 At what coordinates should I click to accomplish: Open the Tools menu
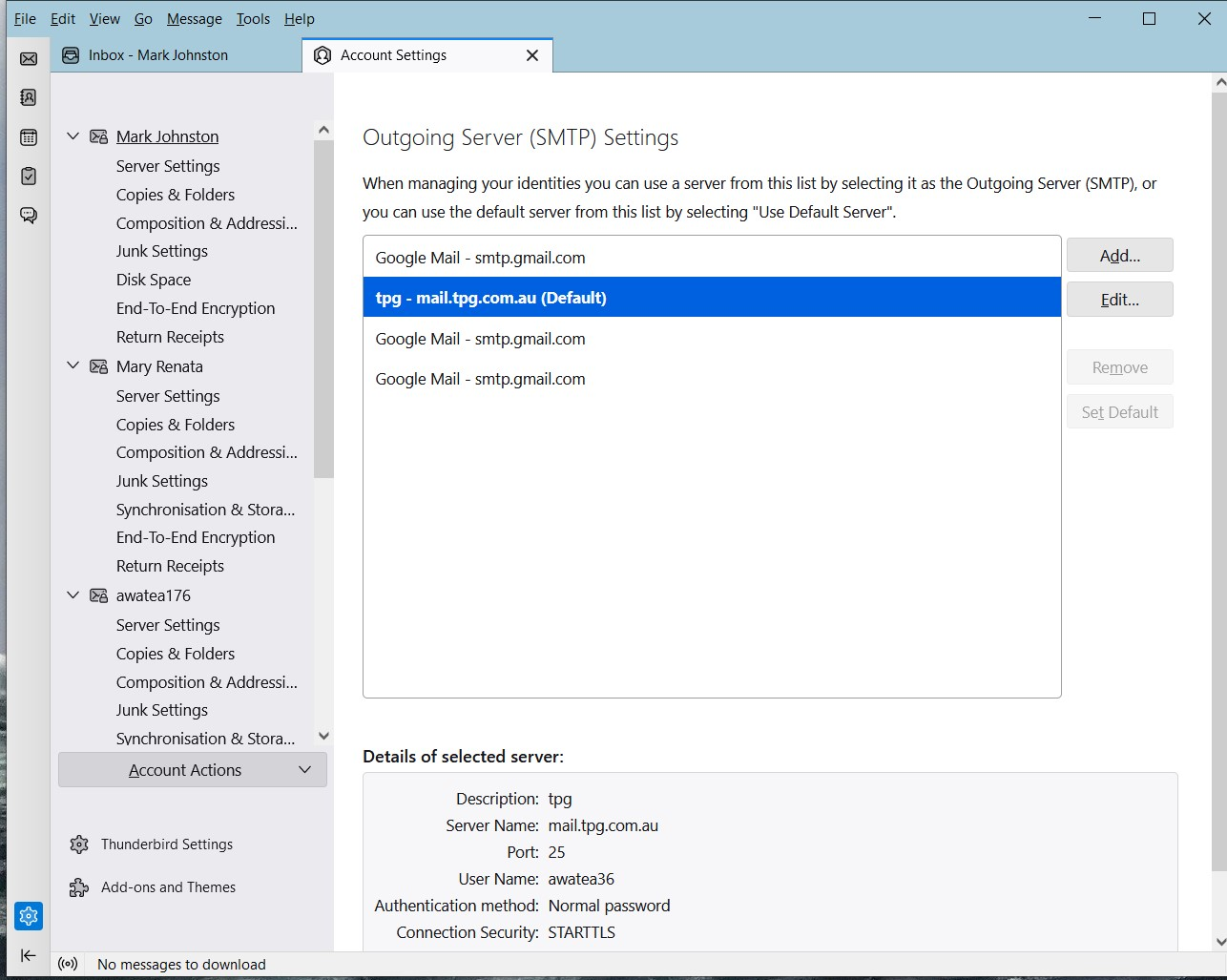(x=252, y=18)
